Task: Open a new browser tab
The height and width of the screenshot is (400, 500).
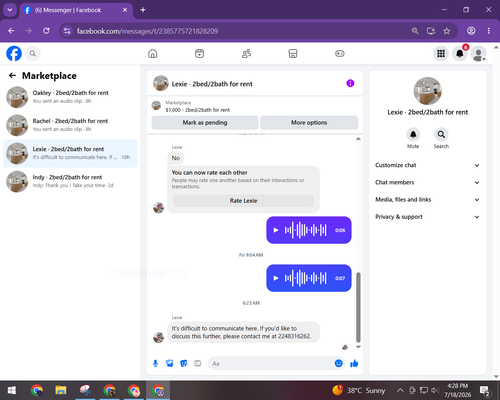Action: (143, 10)
